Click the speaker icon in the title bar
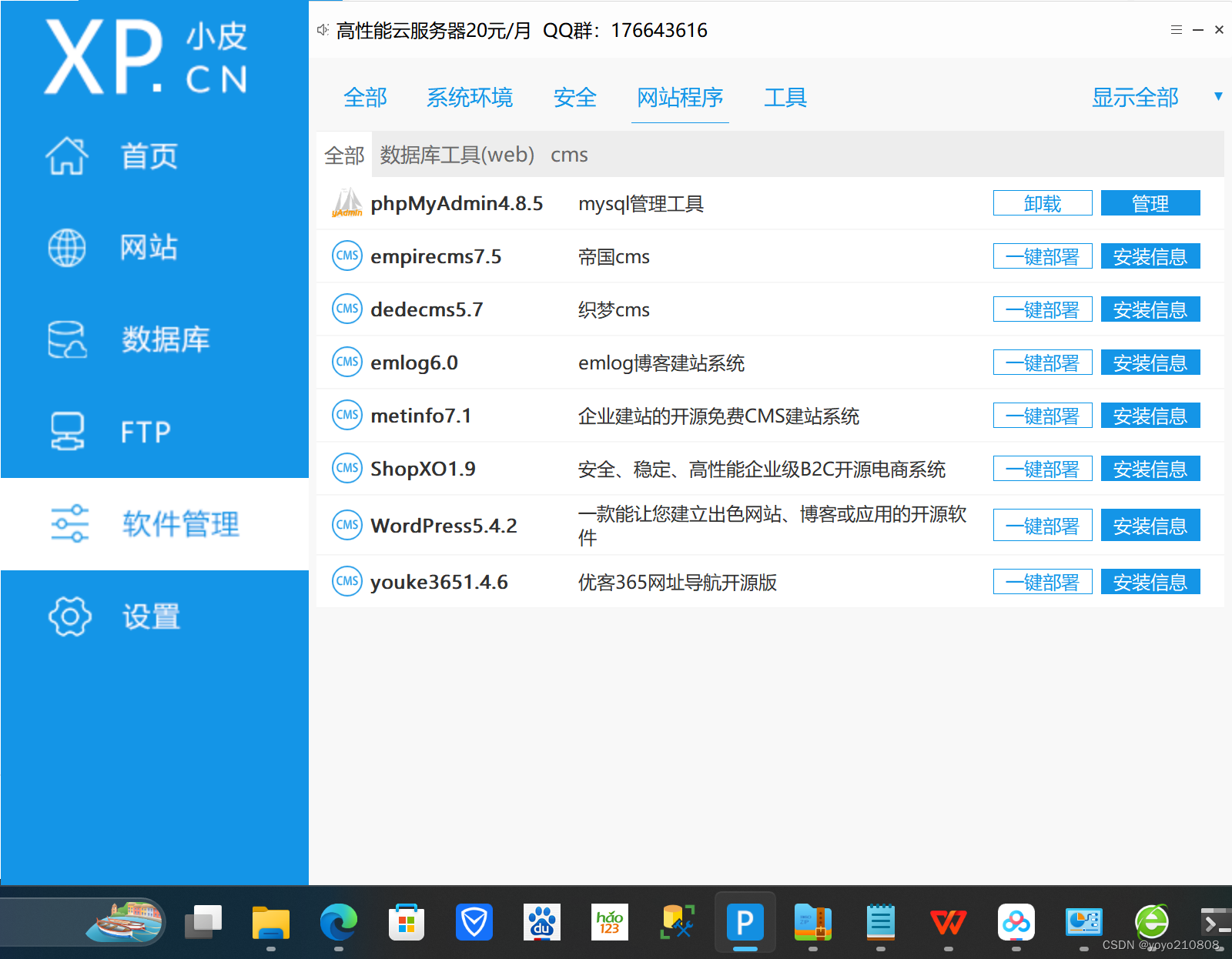Screen dimensions: 1232x959 (322, 30)
